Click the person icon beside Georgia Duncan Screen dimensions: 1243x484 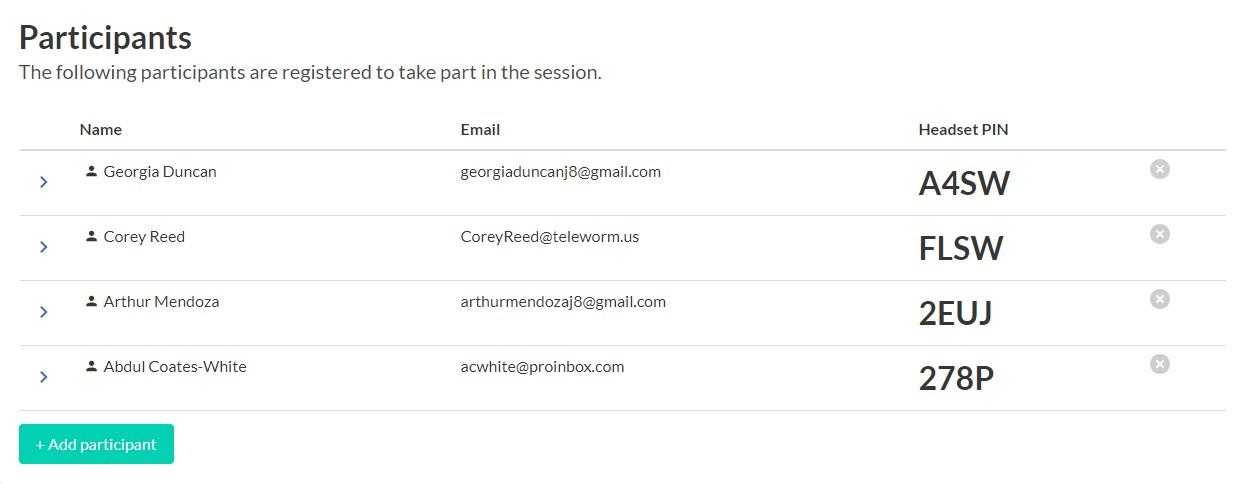pyautogui.click(x=91, y=171)
